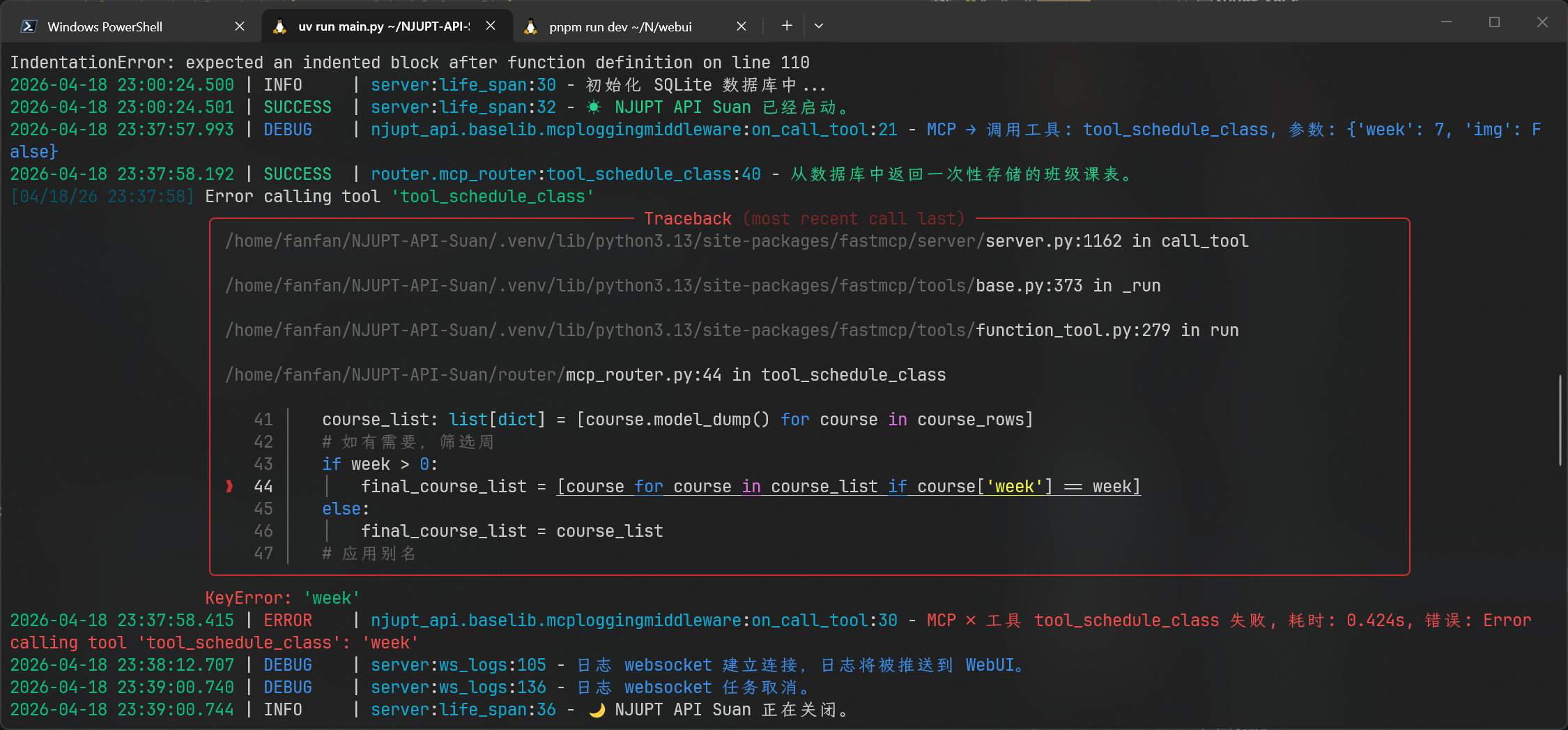
Task: Close the pnpm run dev tab
Action: tap(741, 26)
